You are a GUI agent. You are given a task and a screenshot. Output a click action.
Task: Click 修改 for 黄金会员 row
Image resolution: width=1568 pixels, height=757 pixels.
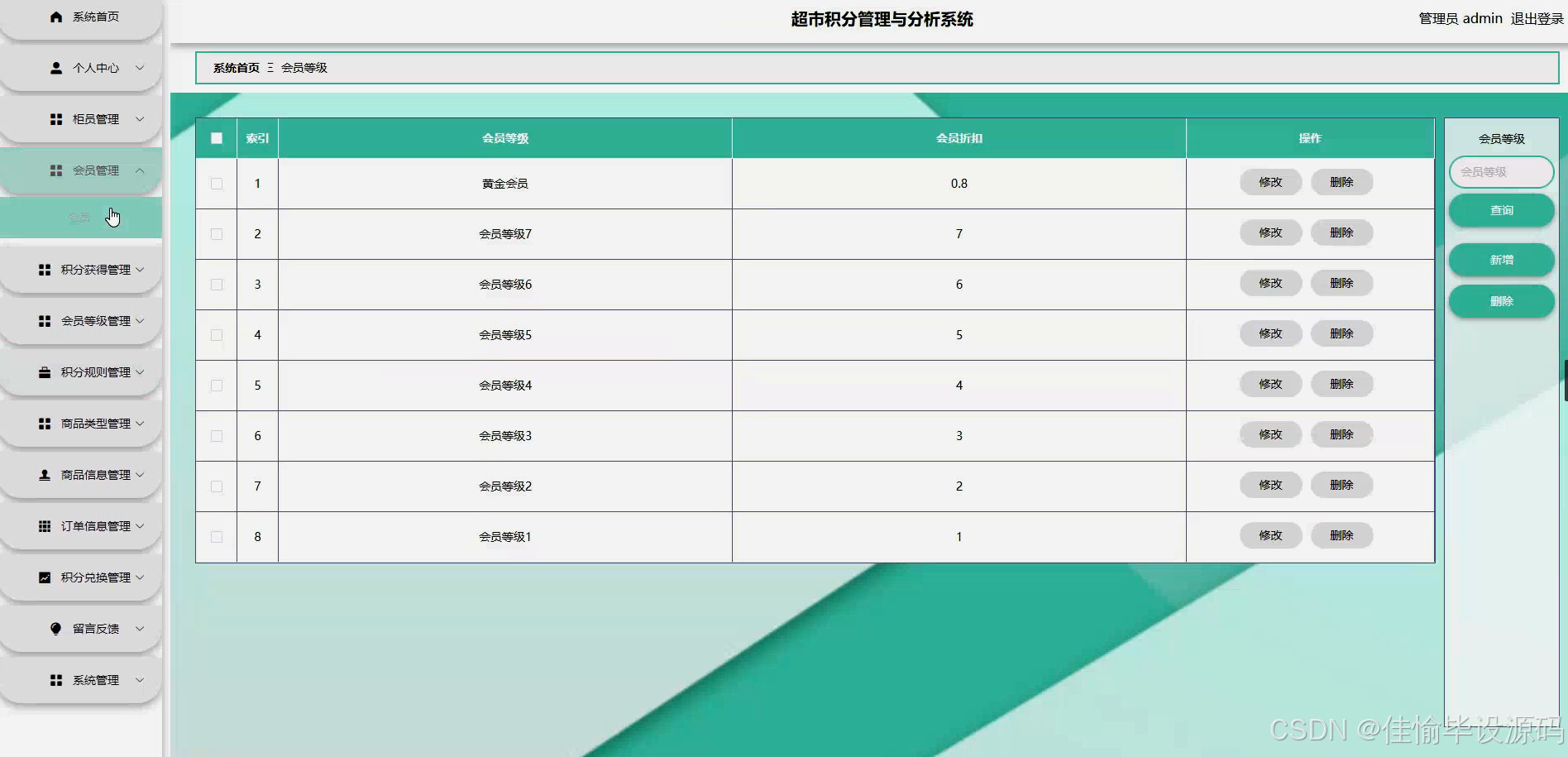click(x=1271, y=182)
